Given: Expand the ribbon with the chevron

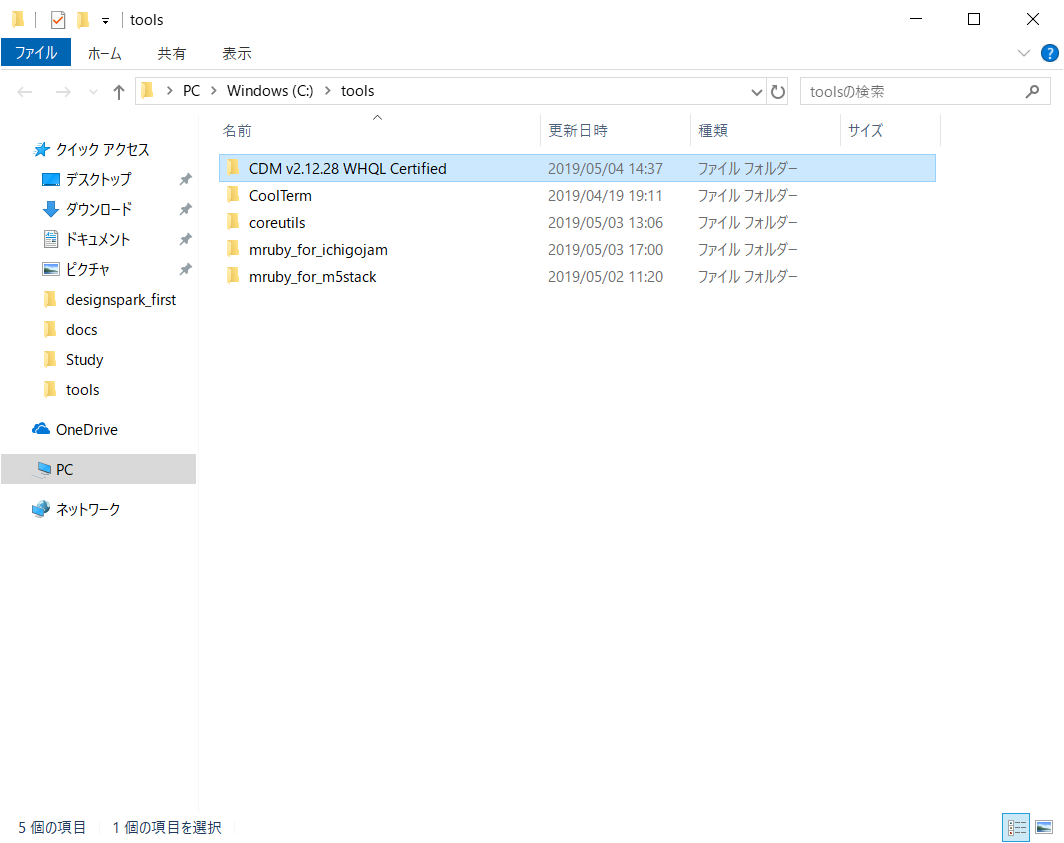Looking at the screenshot, I should point(1023,53).
